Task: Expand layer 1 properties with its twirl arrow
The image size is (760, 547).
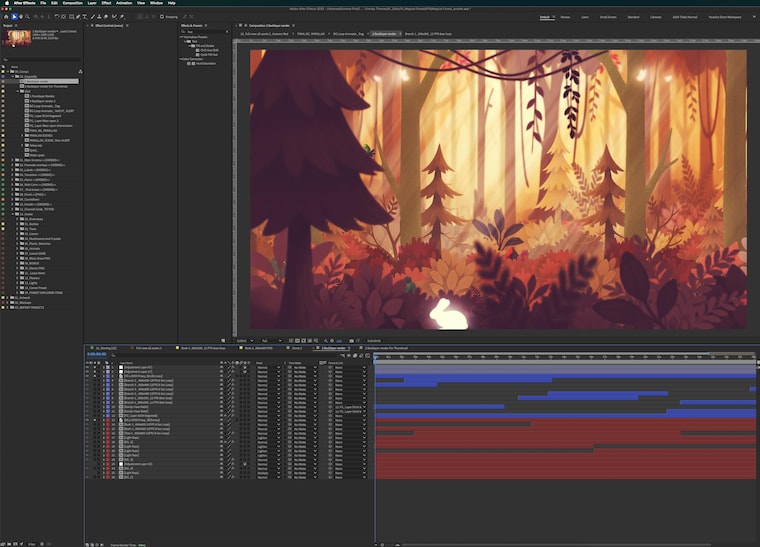Action: [x=103, y=367]
